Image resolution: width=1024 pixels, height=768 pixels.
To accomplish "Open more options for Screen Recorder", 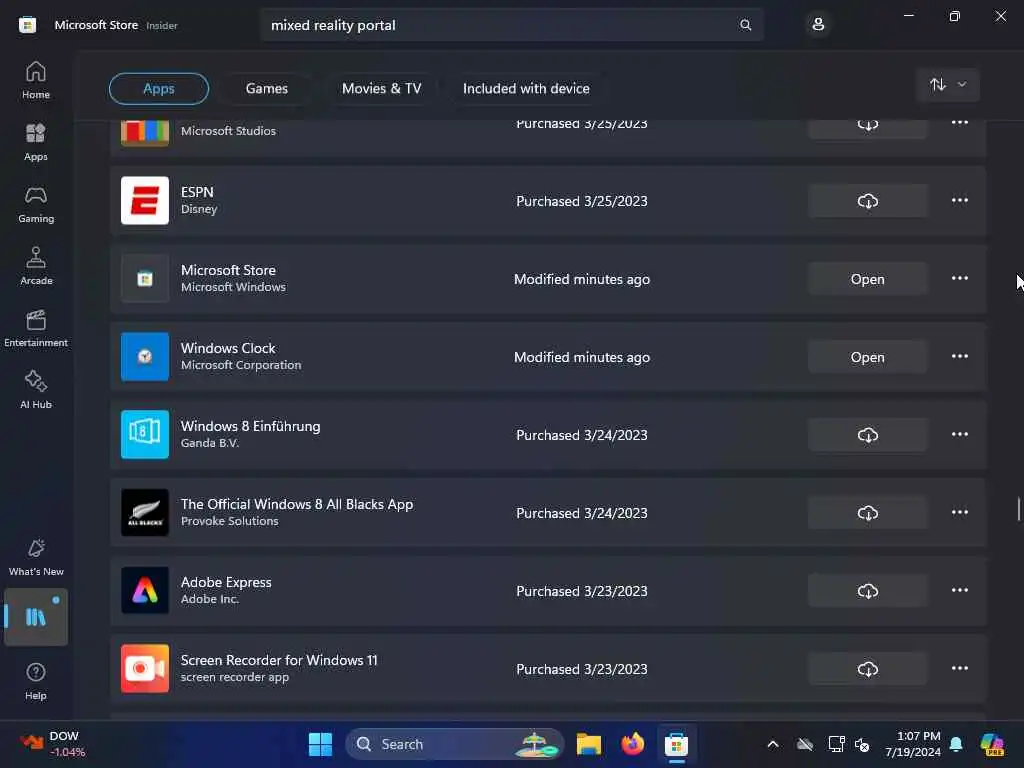I will point(959,668).
